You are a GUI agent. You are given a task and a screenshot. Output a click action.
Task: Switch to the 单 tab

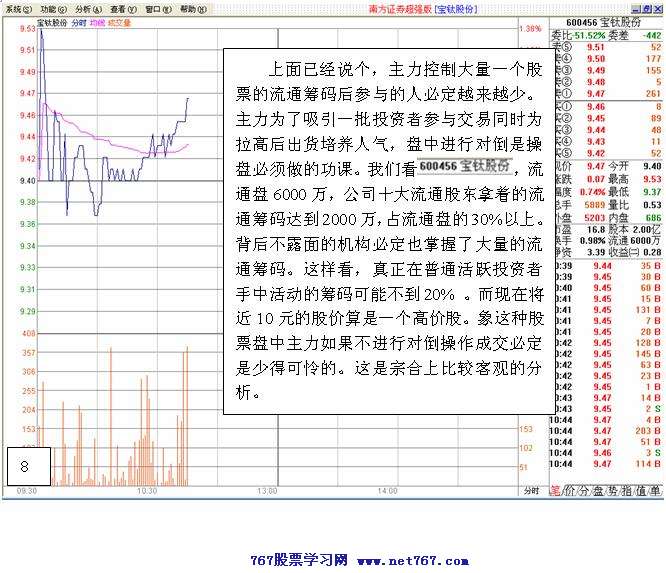pyautogui.click(x=654, y=492)
